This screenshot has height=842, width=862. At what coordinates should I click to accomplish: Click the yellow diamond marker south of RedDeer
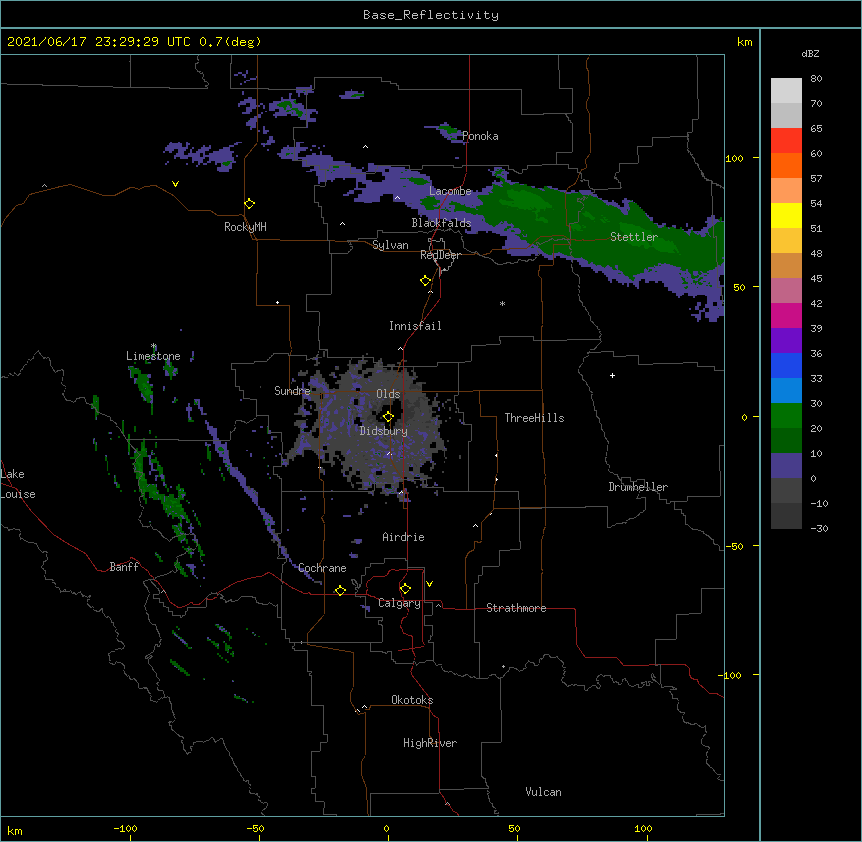(426, 281)
